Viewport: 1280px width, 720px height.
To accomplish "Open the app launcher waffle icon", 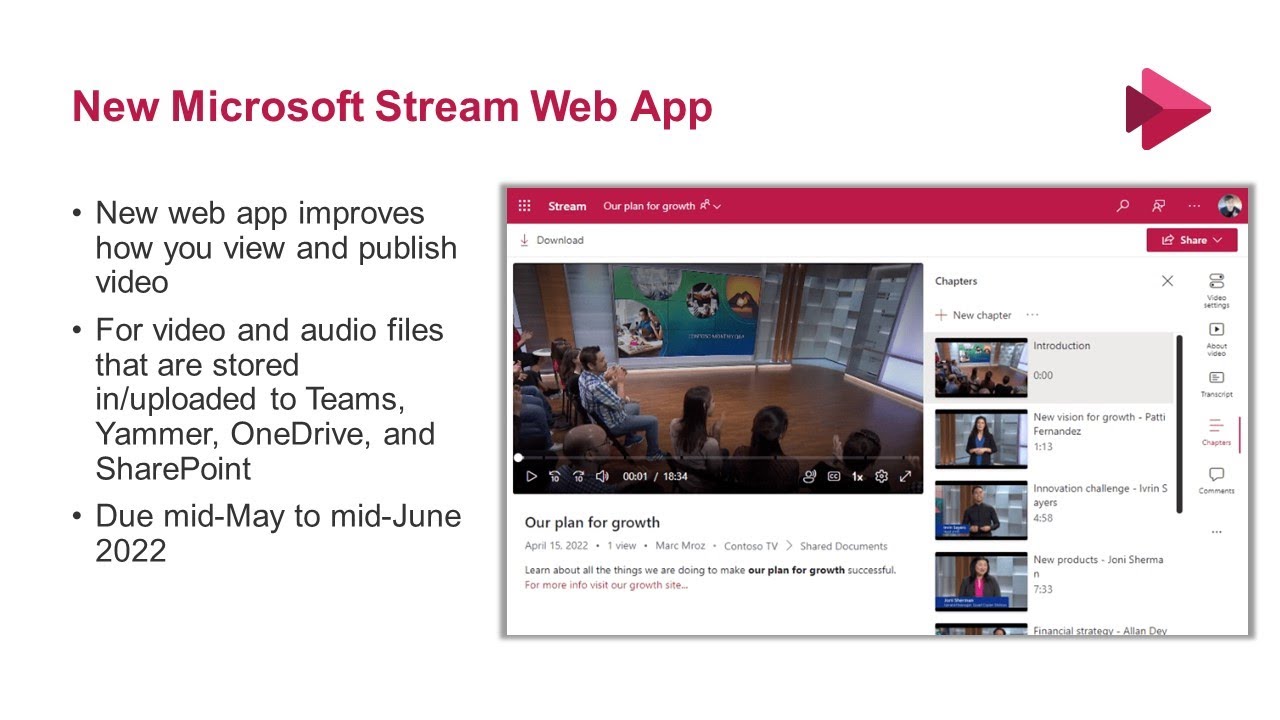I will tap(524, 206).
